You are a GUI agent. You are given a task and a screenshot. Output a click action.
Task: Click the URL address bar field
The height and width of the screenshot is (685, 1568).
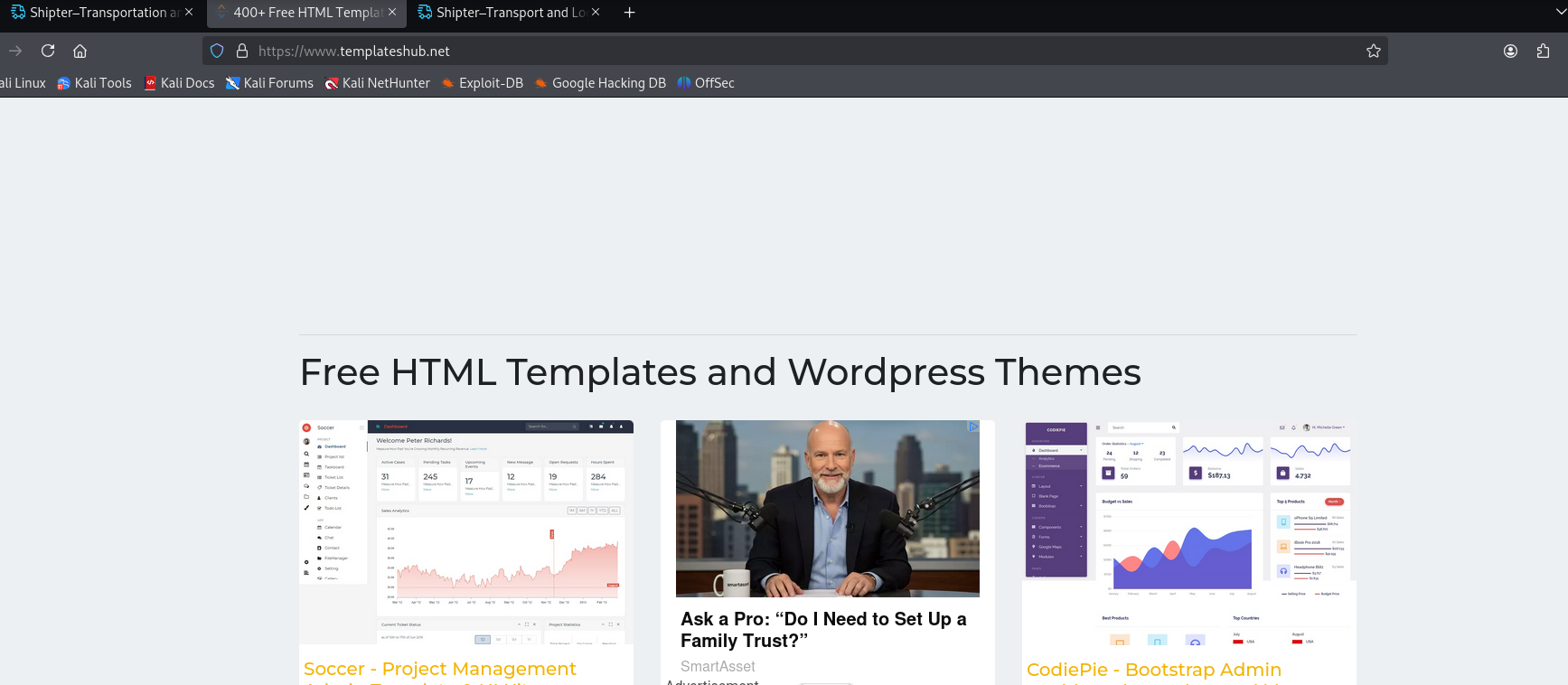795,51
